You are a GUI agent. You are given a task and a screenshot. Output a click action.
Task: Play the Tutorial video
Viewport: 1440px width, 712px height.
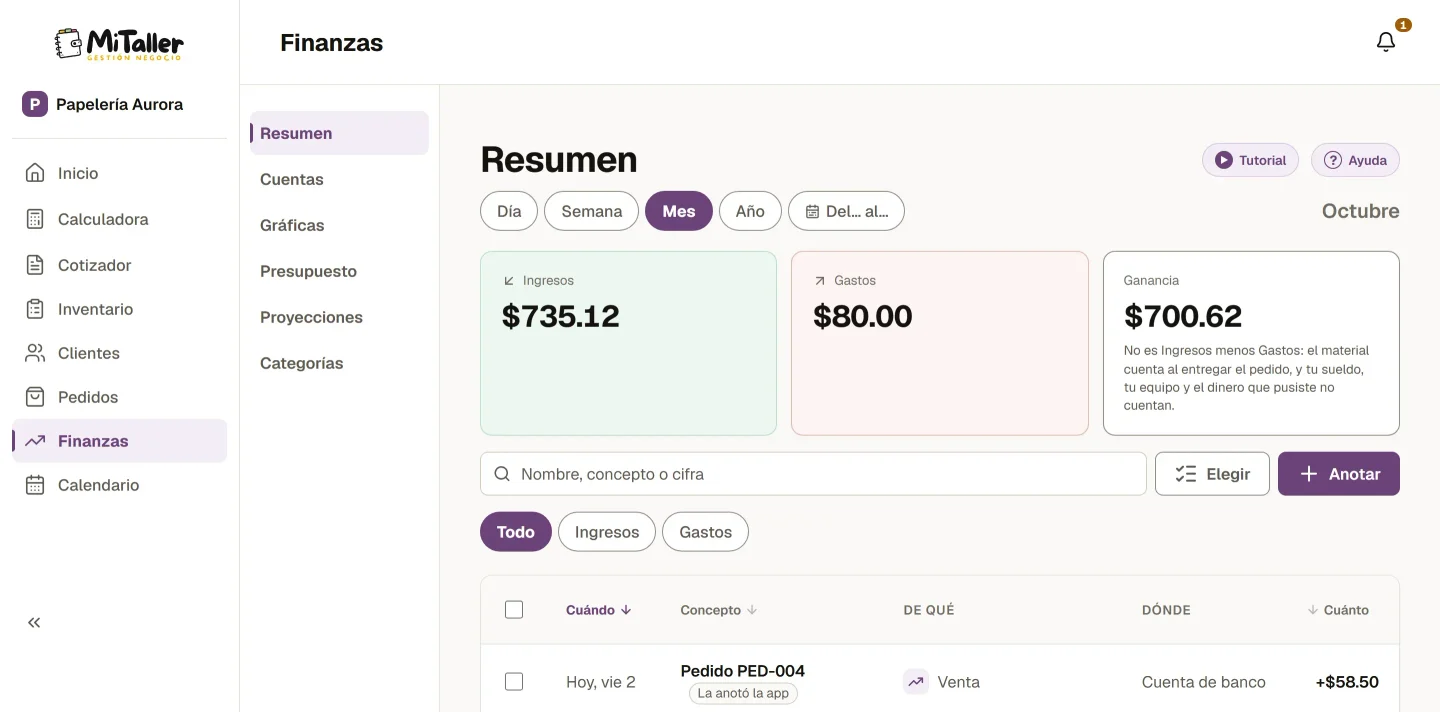(1250, 160)
